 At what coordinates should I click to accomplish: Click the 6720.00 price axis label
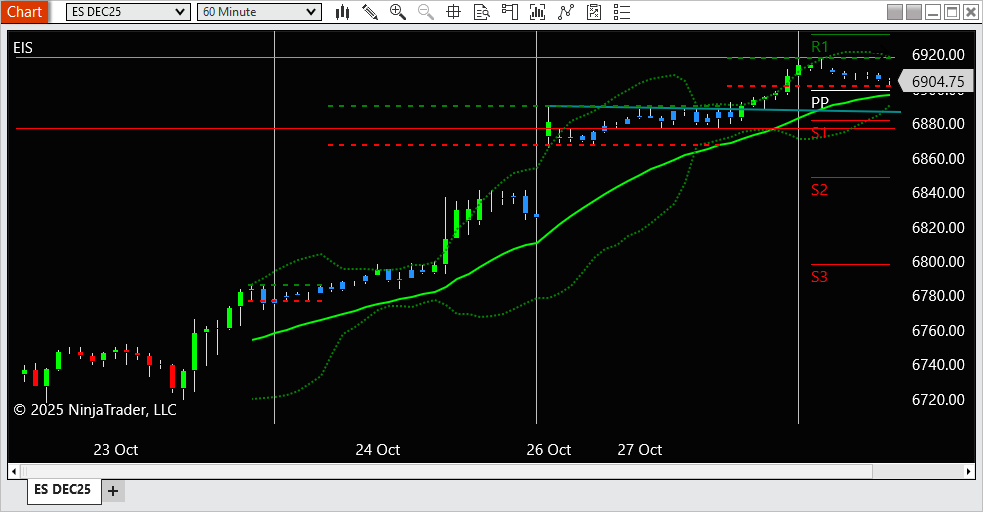[x=938, y=399]
